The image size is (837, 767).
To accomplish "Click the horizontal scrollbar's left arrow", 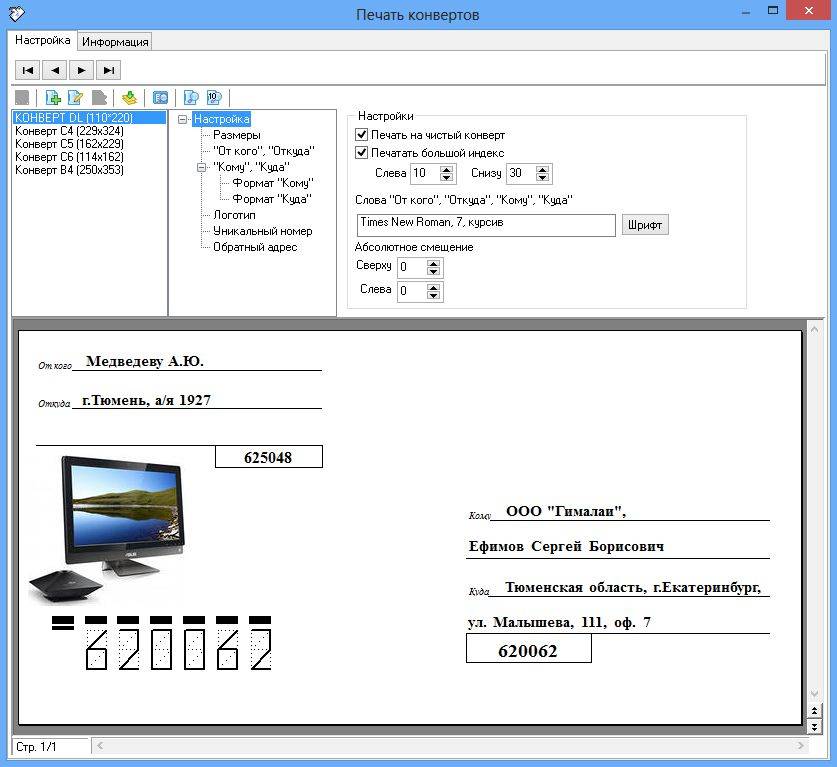I will (100, 746).
